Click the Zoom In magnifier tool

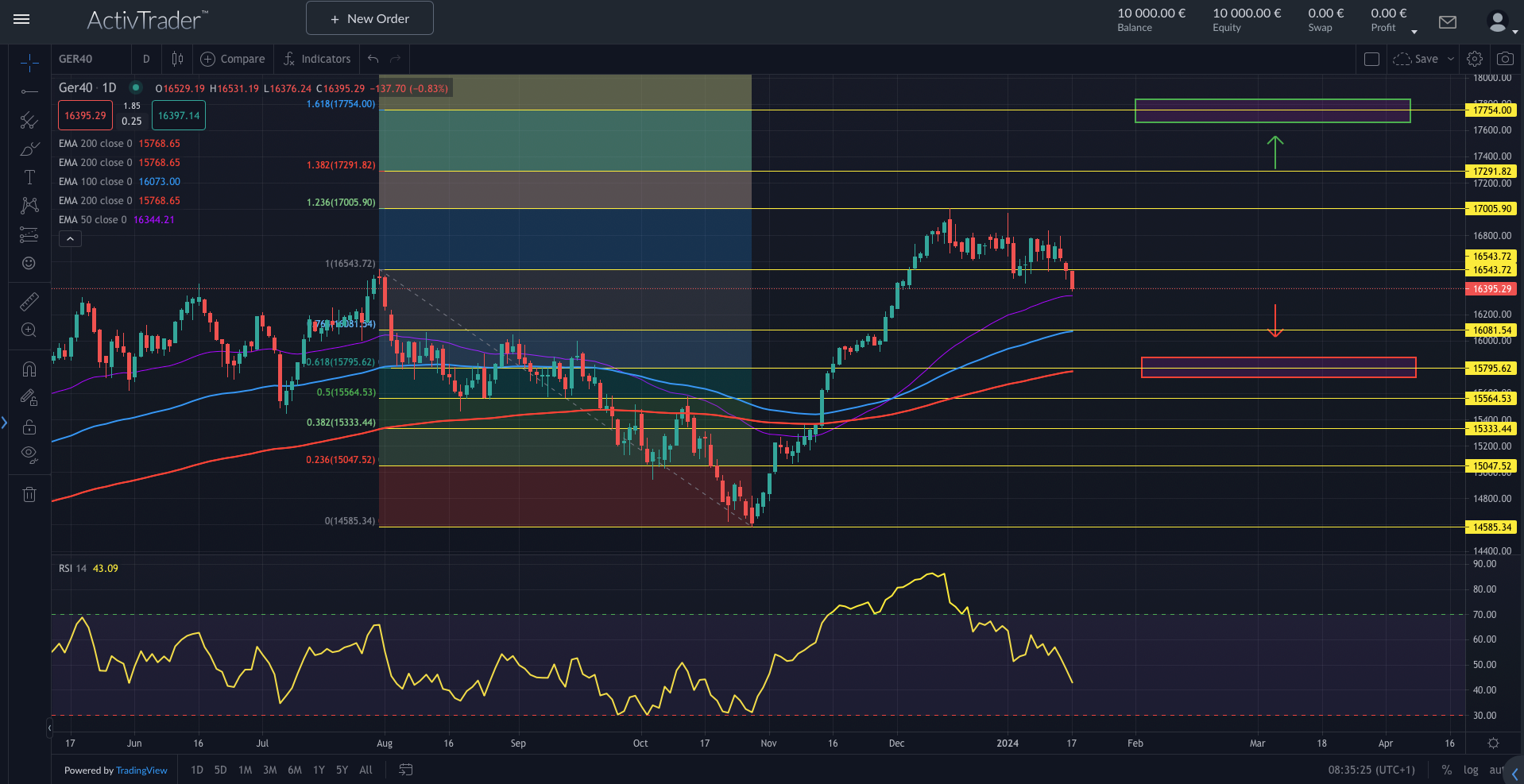click(x=29, y=330)
